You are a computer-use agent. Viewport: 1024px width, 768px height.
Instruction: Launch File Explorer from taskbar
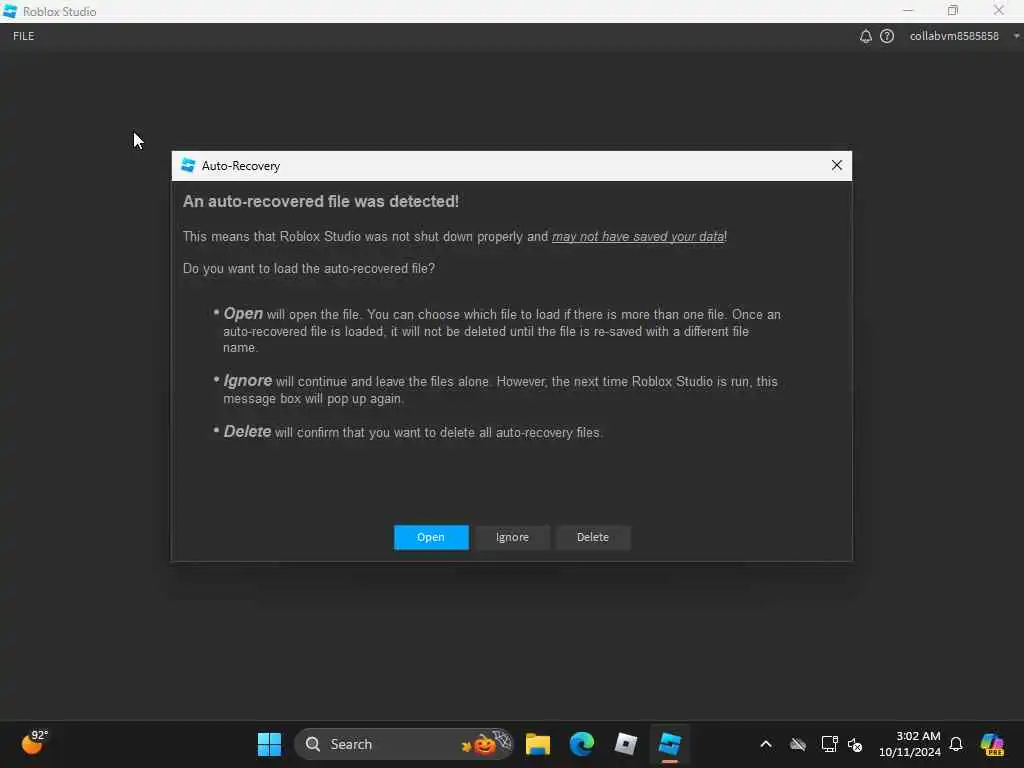point(537,744)
